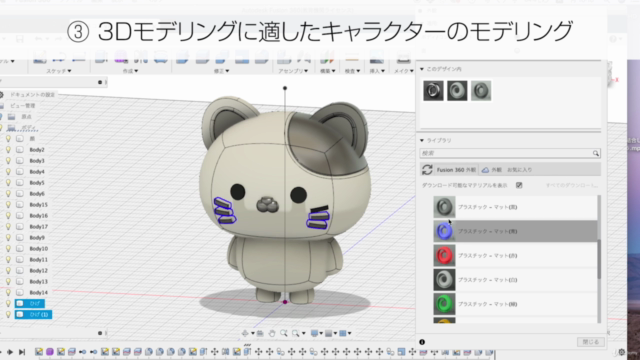Play the design timeline
This screenshot has height=360, width=640.
[10, 352]
